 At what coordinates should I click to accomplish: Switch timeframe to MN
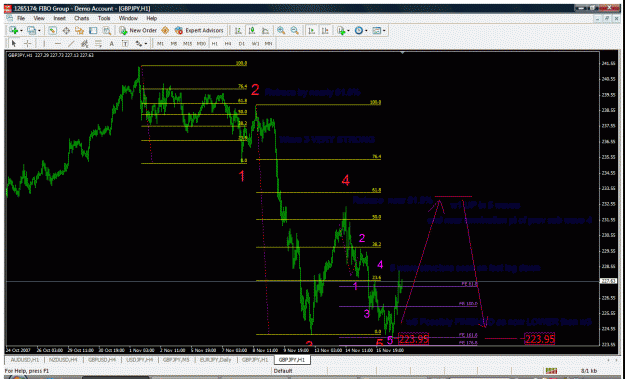pos(268,43)
